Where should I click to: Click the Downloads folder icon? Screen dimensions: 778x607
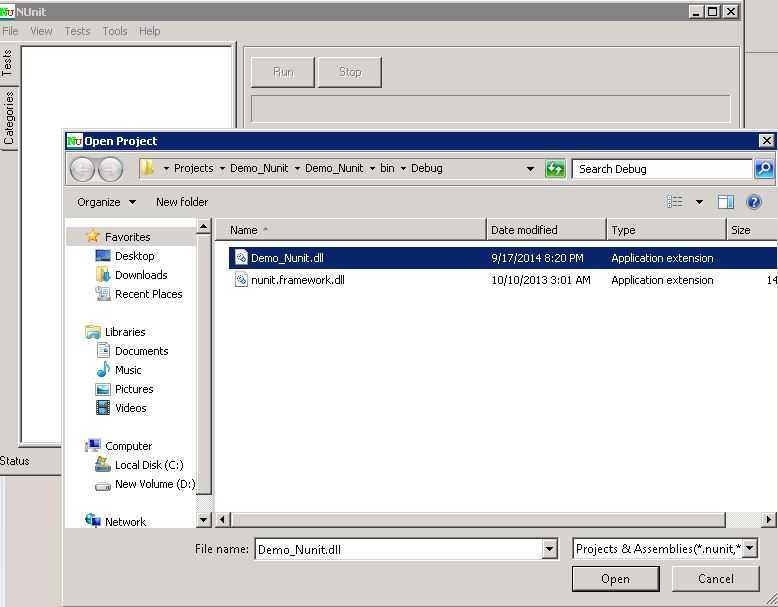coord(103,274)
